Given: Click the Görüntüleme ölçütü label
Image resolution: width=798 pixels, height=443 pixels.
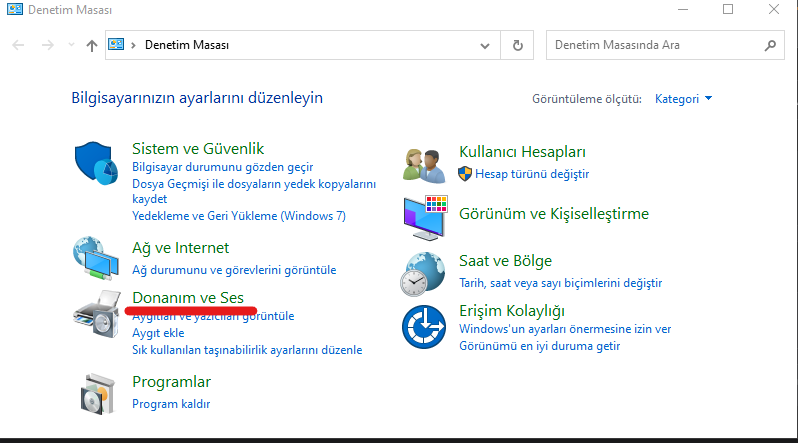Looking at the screenshot, I should tap(587, 99).
